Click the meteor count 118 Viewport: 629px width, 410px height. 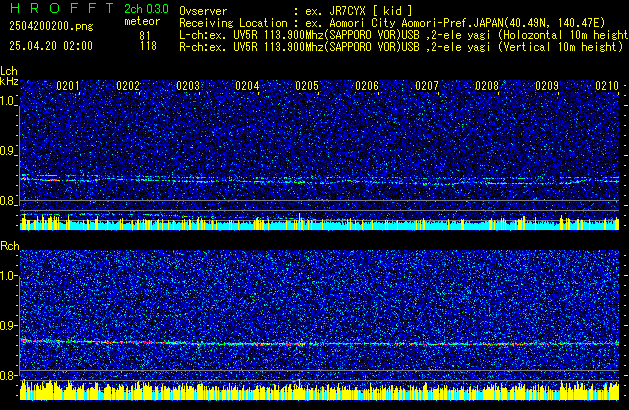148,46
